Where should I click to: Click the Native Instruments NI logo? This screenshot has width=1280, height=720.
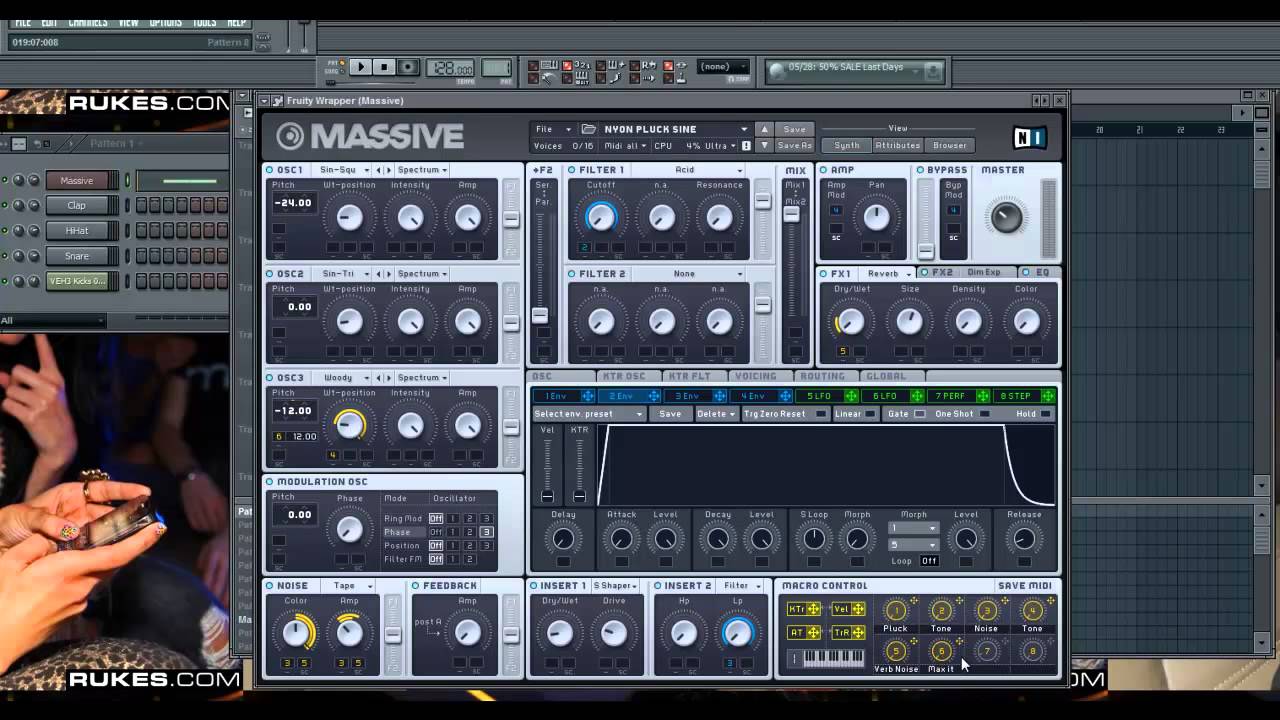click(x=1029, y=138)
